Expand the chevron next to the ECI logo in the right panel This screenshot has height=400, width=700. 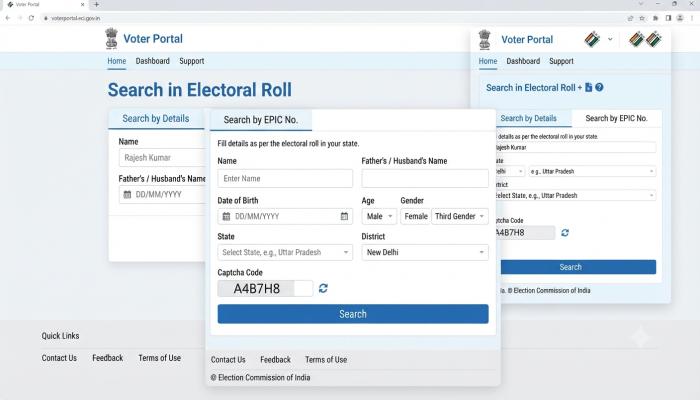(x=610, y=39)
